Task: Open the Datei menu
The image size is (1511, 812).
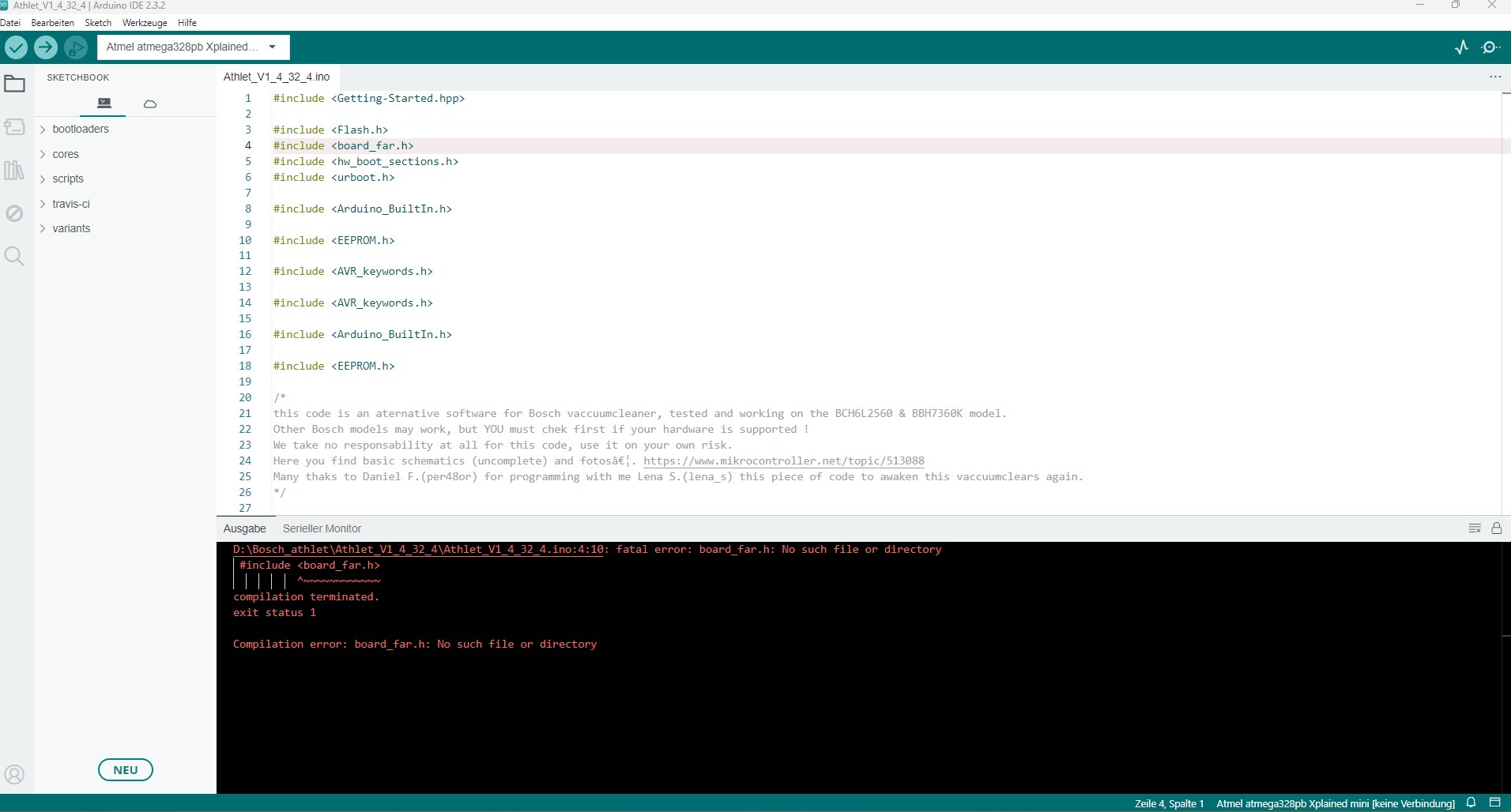Action: tap(10, 23)
